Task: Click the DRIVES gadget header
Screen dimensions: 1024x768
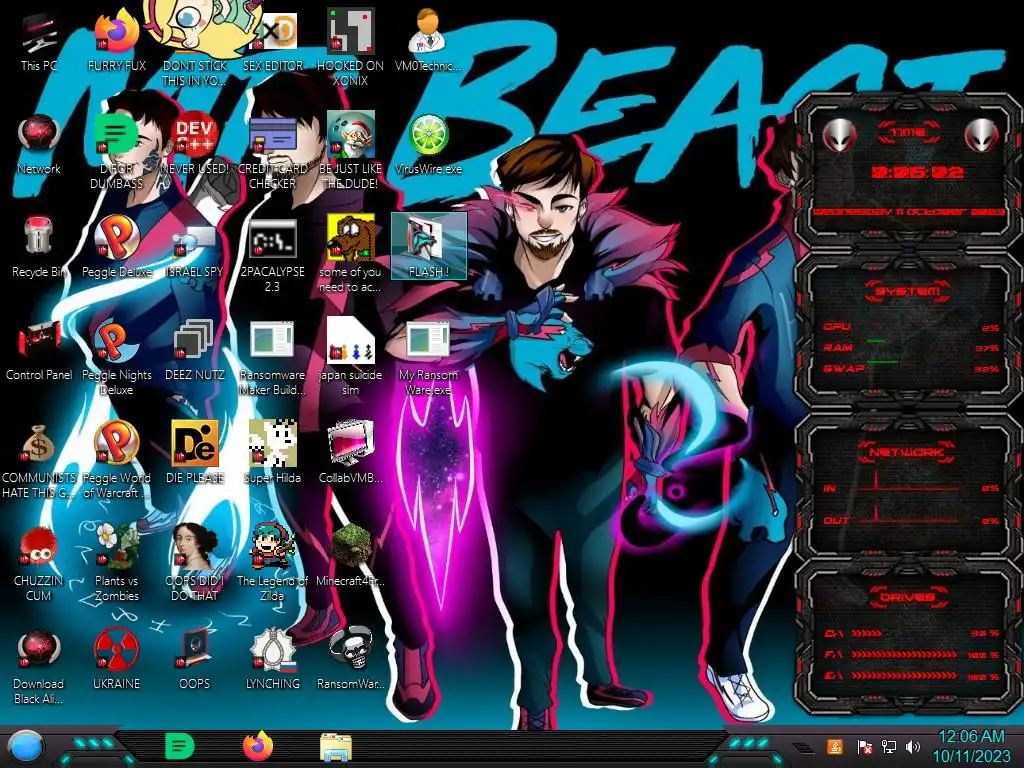Action: [906, 597]
